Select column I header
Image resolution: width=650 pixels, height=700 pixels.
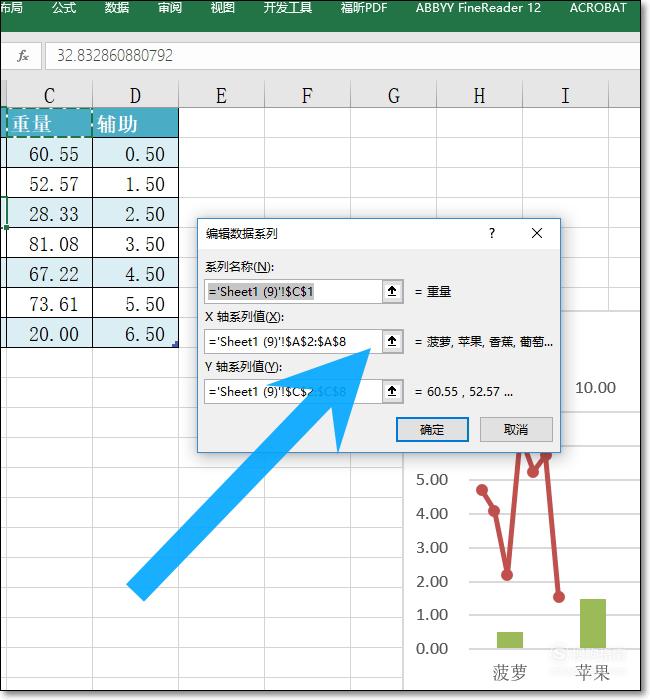click(565, 95)
